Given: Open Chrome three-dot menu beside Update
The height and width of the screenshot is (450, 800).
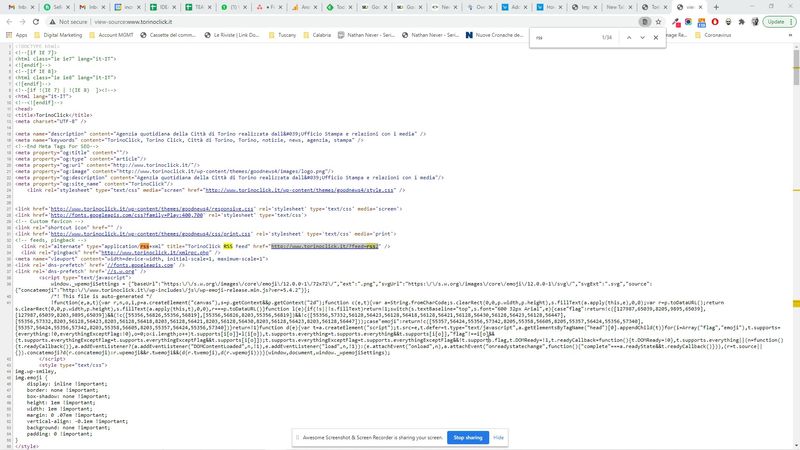Looking at the screenshot, I should 791,22.
